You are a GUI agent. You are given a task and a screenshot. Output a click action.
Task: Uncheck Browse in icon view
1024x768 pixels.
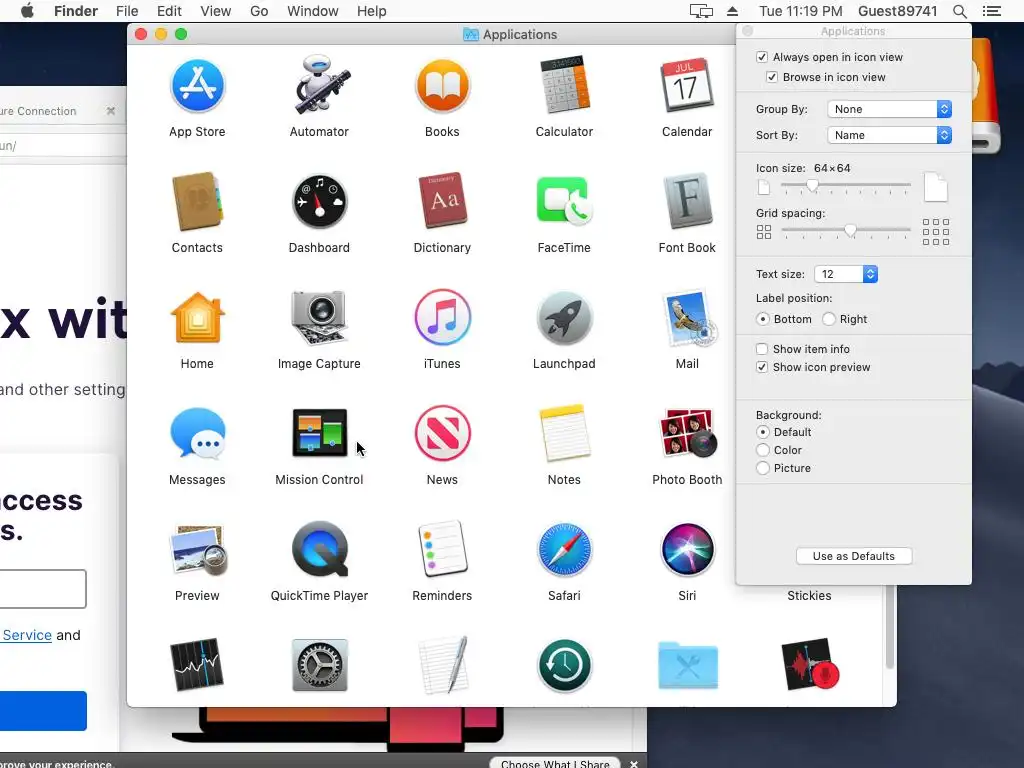pos(771,77)
